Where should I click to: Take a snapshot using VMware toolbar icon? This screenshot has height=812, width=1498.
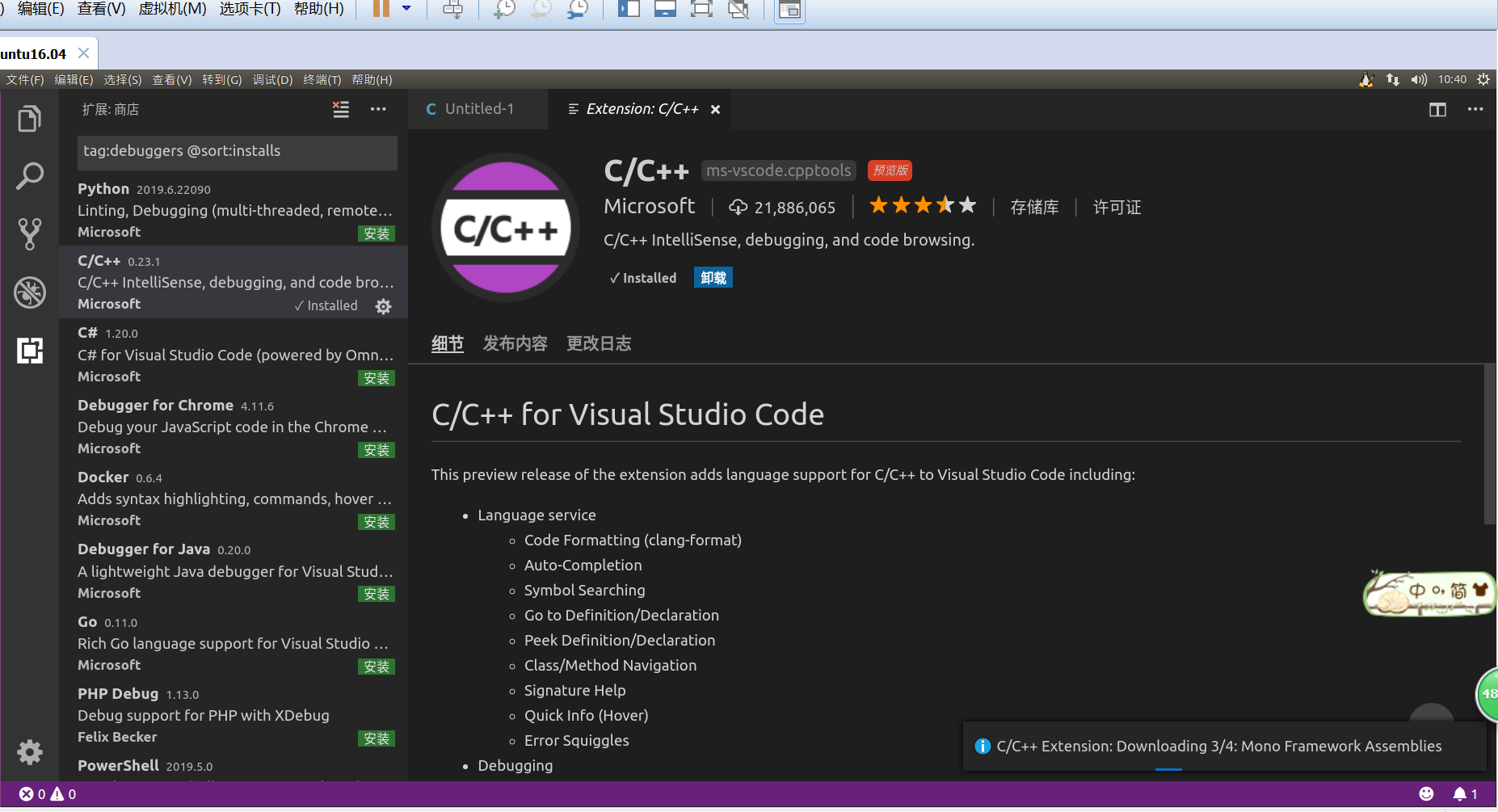pyautogui.click(x=504, y=9)
